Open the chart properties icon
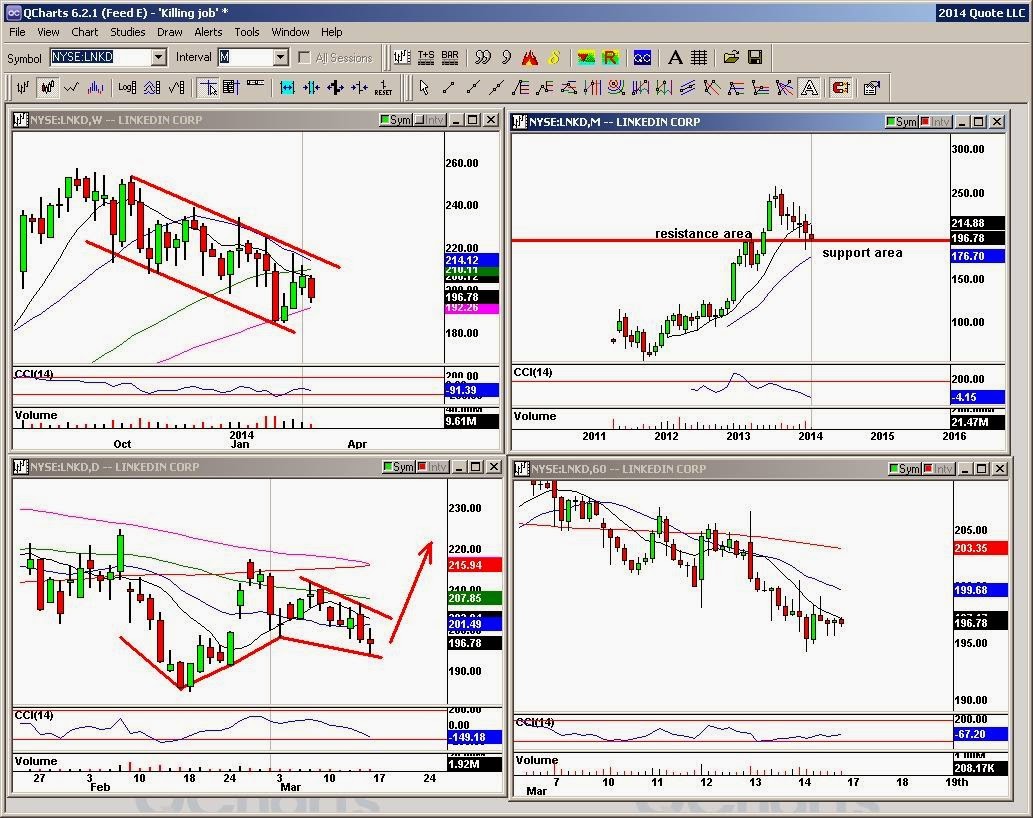Screen dimensions: 1033x818 pos(872,88)
